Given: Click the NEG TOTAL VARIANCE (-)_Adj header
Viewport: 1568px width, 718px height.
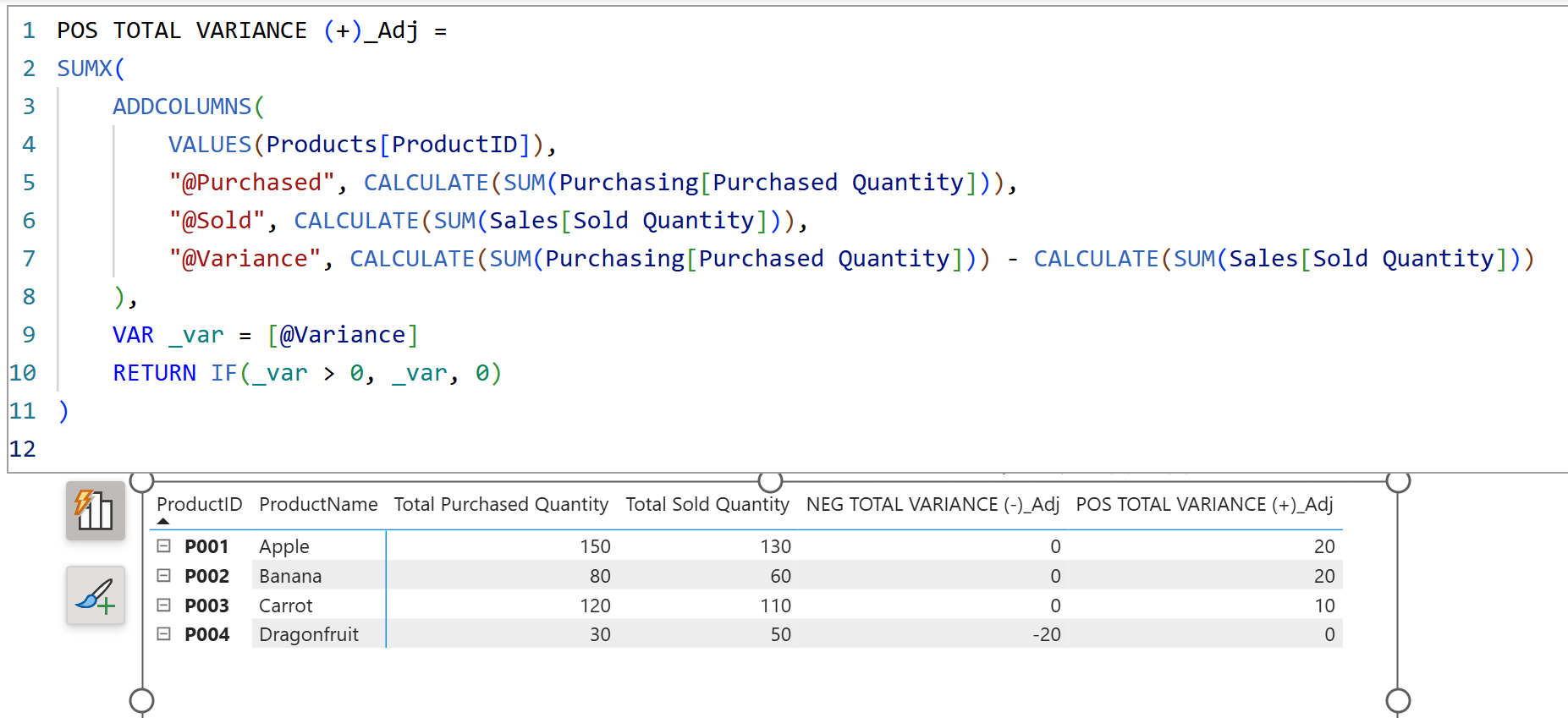Looking at the screenshot, I should coord(933,504).
